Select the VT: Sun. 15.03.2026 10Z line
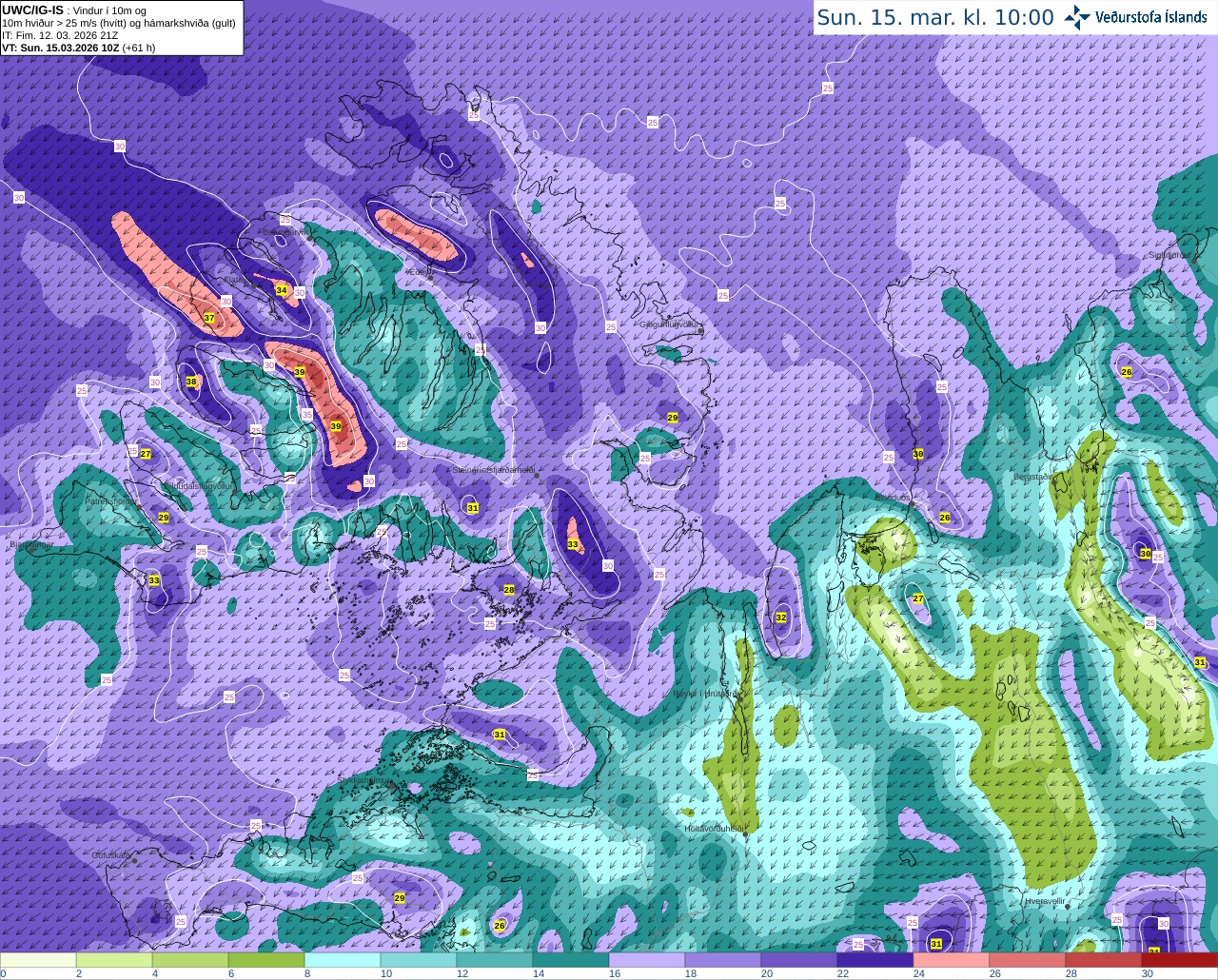Screen dimensions: 1218x980 pos(60,48)
